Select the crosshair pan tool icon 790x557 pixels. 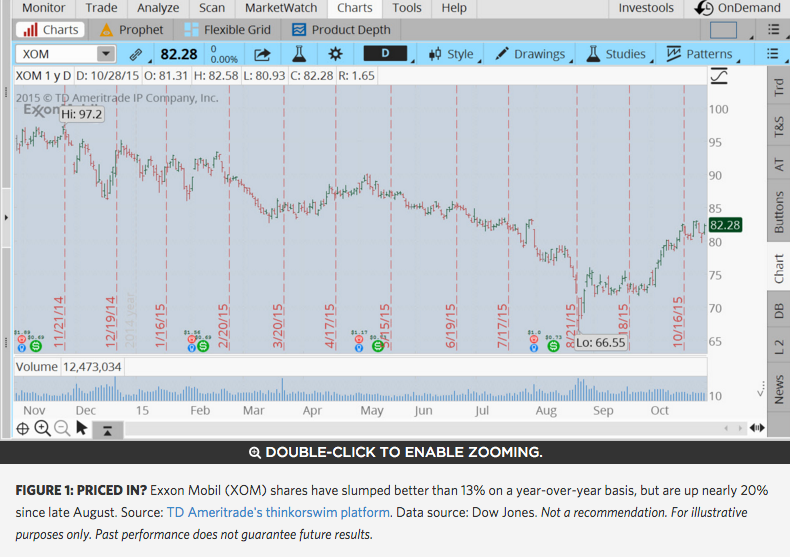(x=23, y=429)
